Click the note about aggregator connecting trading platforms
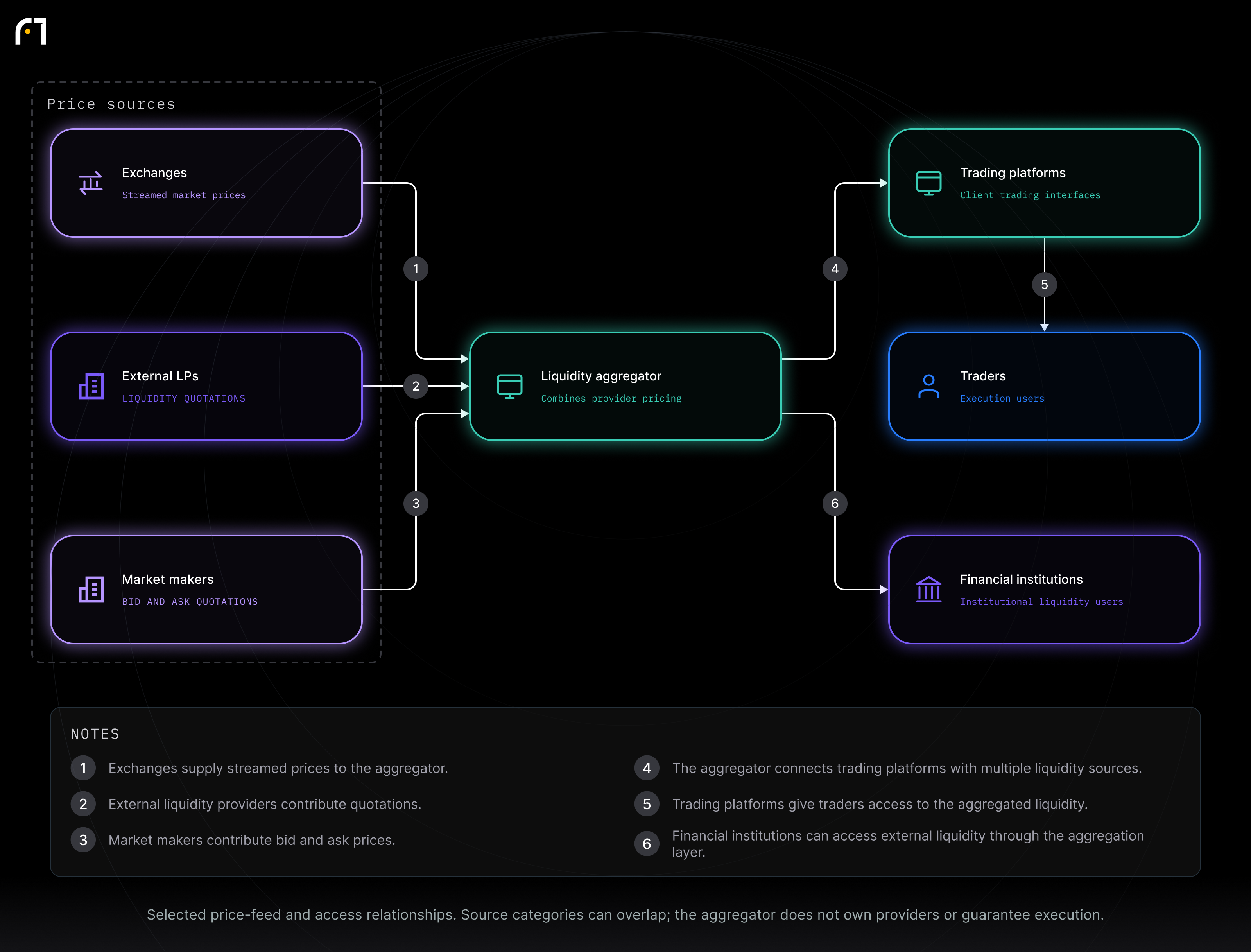This screenshot has height=952, width=1251. (x=907, y=768)
